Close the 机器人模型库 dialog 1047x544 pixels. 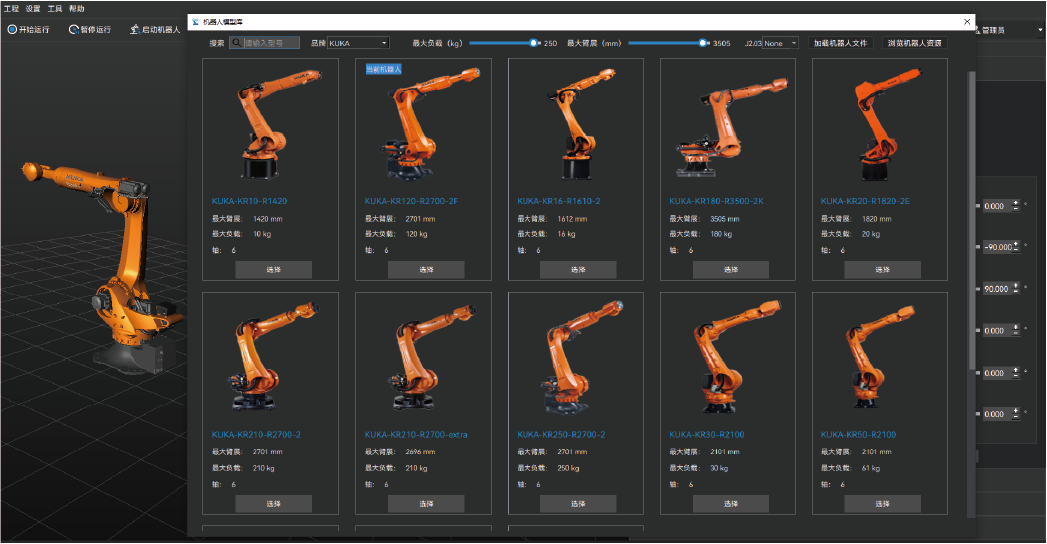(x=967, y=22)
